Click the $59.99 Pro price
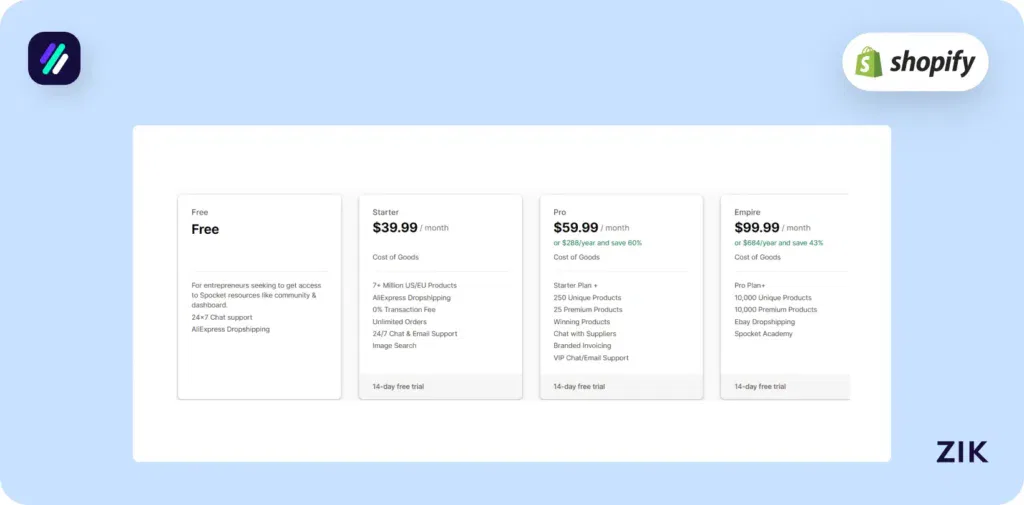 (x=576, y=227)
